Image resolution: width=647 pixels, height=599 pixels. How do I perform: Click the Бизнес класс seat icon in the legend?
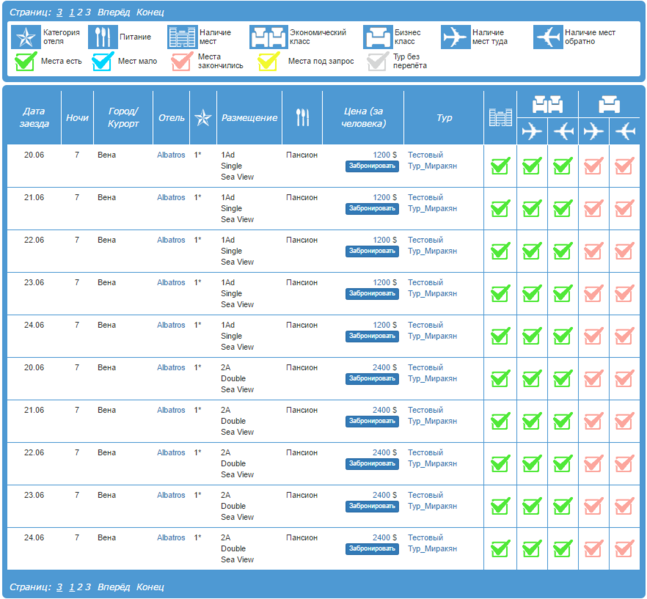click(377, 37)
